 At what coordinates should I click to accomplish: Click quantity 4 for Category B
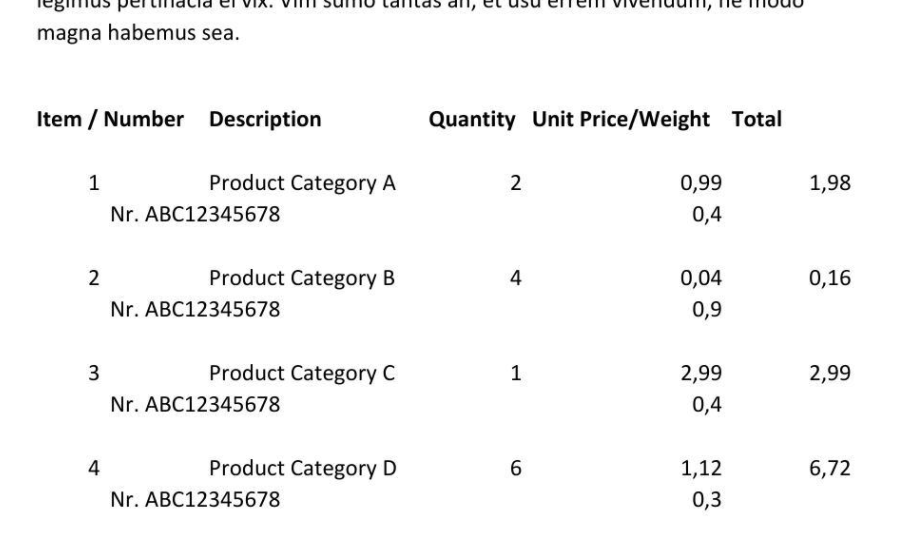pyautogui.click(x=515, y=278)
